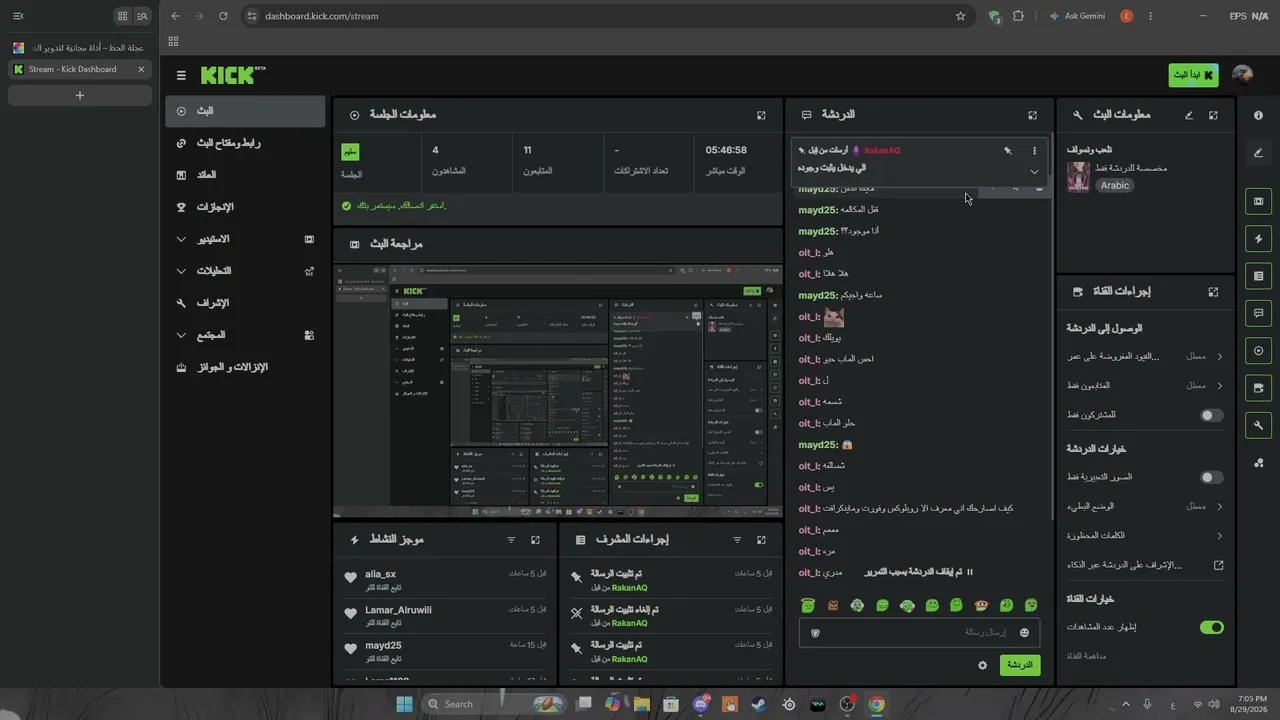Open banned words (الكلمات المحظورة) setting
This screenshot has width=1280, height=720.
(x=1145, y=536)
